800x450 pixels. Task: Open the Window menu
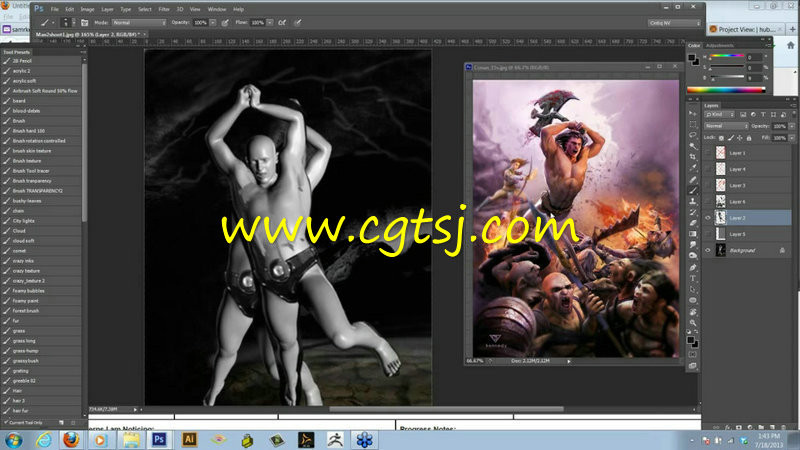pyautogui.click(x=217, y=9)
